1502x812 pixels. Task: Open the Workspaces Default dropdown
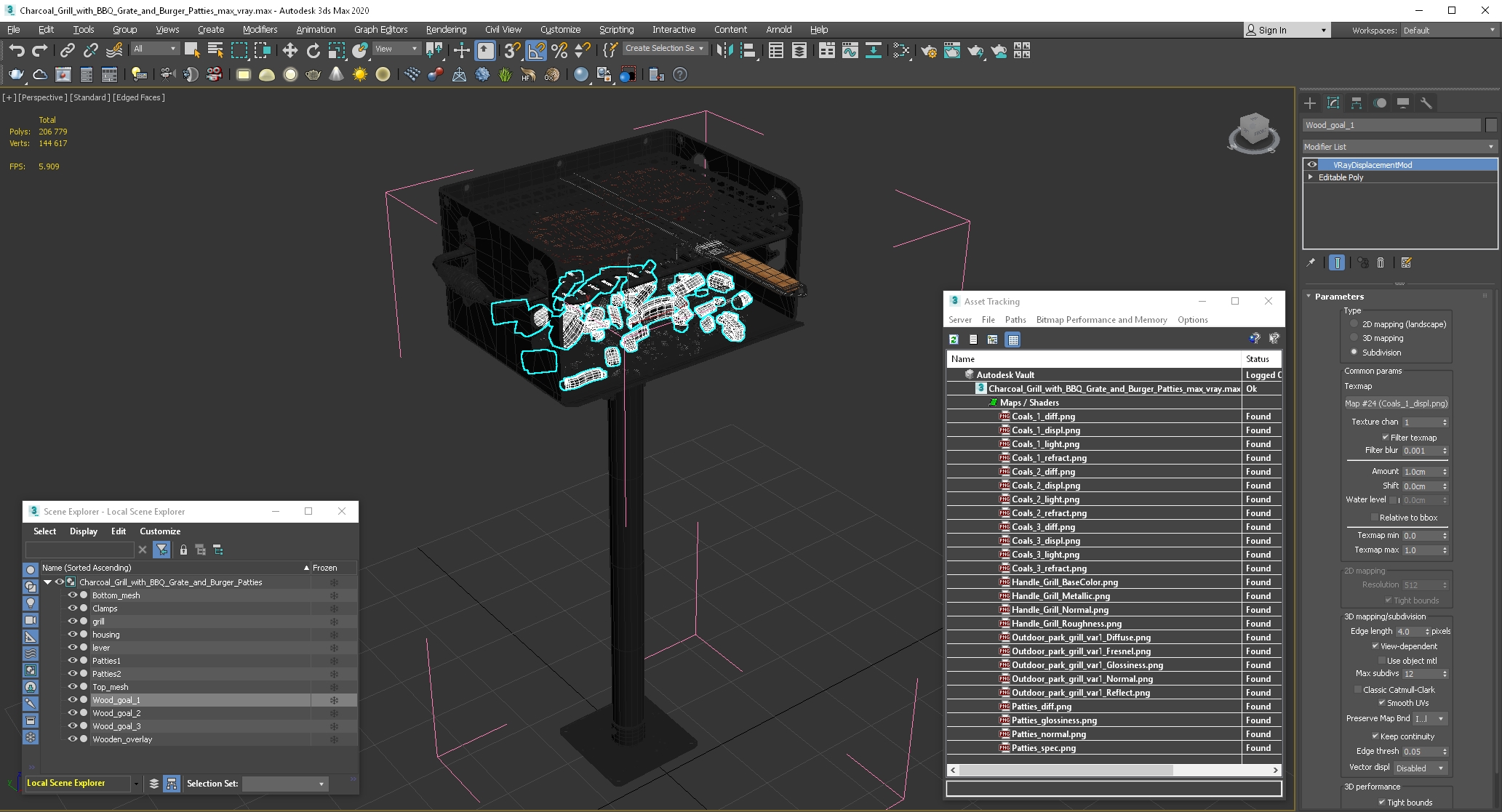1447,30
